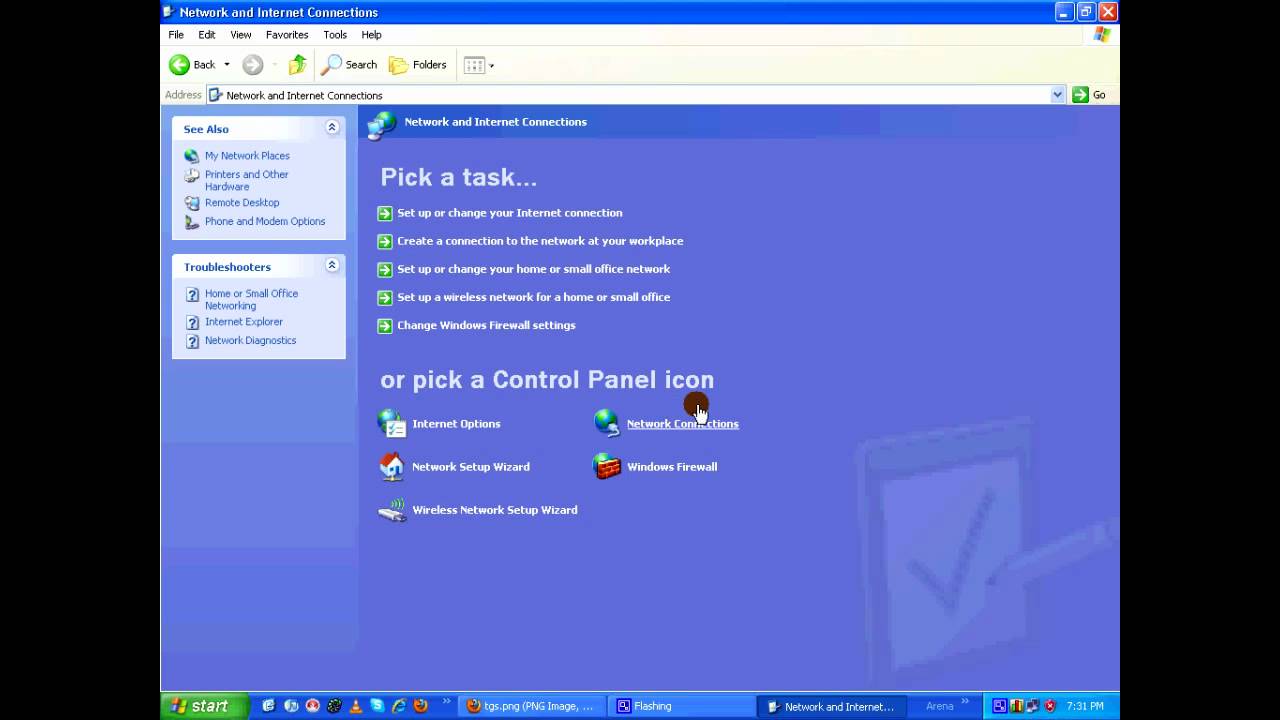The height and width of the screenshot is (720, 1280).
Task: Open Internet Options text link
Action: pyautogui.click(x=456, y=424)
